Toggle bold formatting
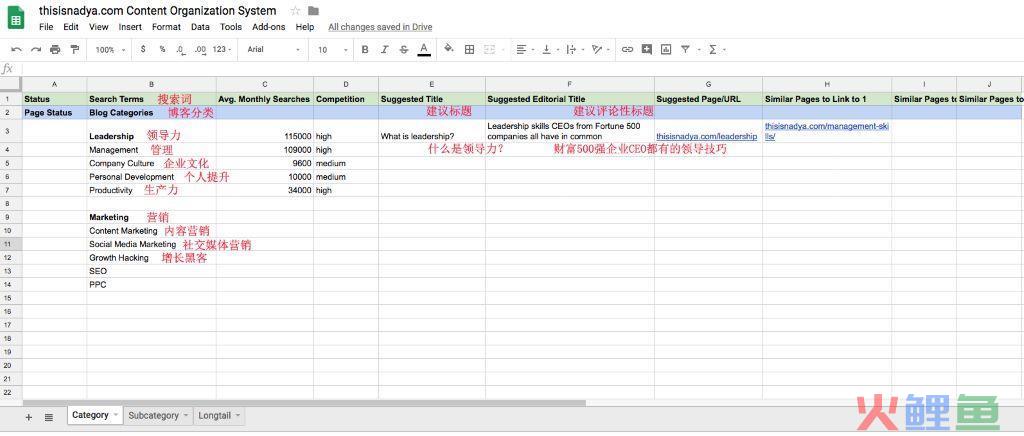The height and width of the screenshot is (436, 1024). pos(365,50)
